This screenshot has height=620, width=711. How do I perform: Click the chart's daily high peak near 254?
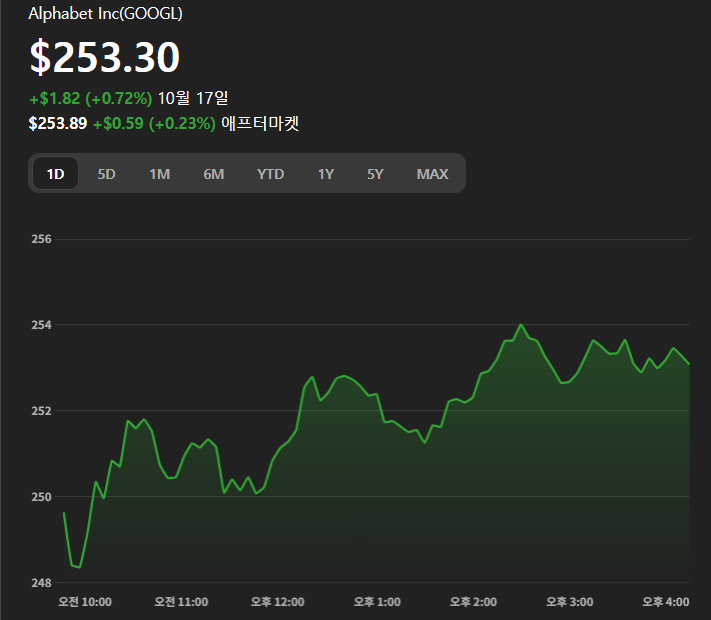[x=521, y=325]
